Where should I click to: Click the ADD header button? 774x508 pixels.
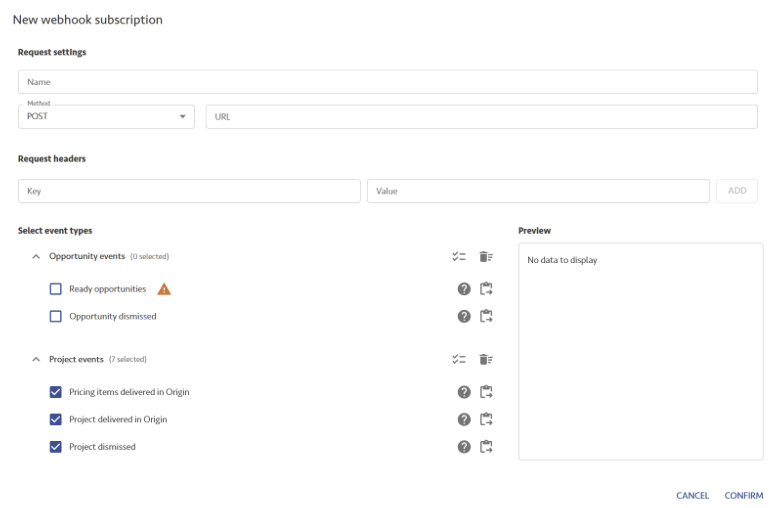point(736,191)
